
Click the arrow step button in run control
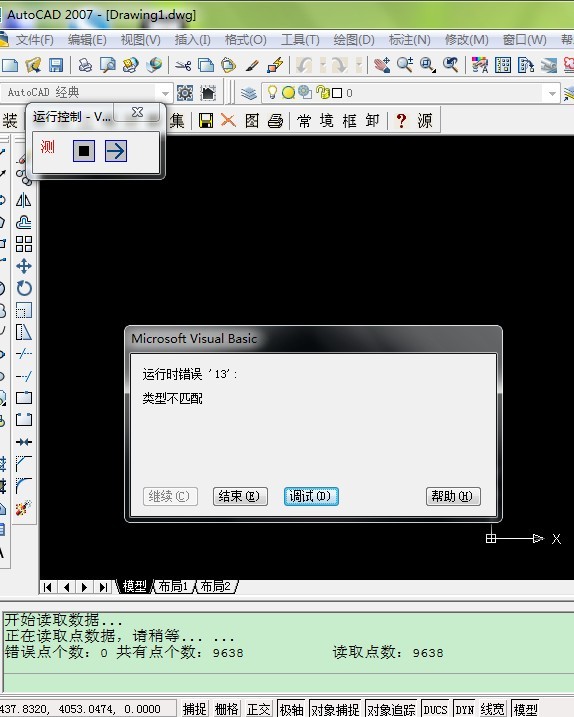pos(116,150)
